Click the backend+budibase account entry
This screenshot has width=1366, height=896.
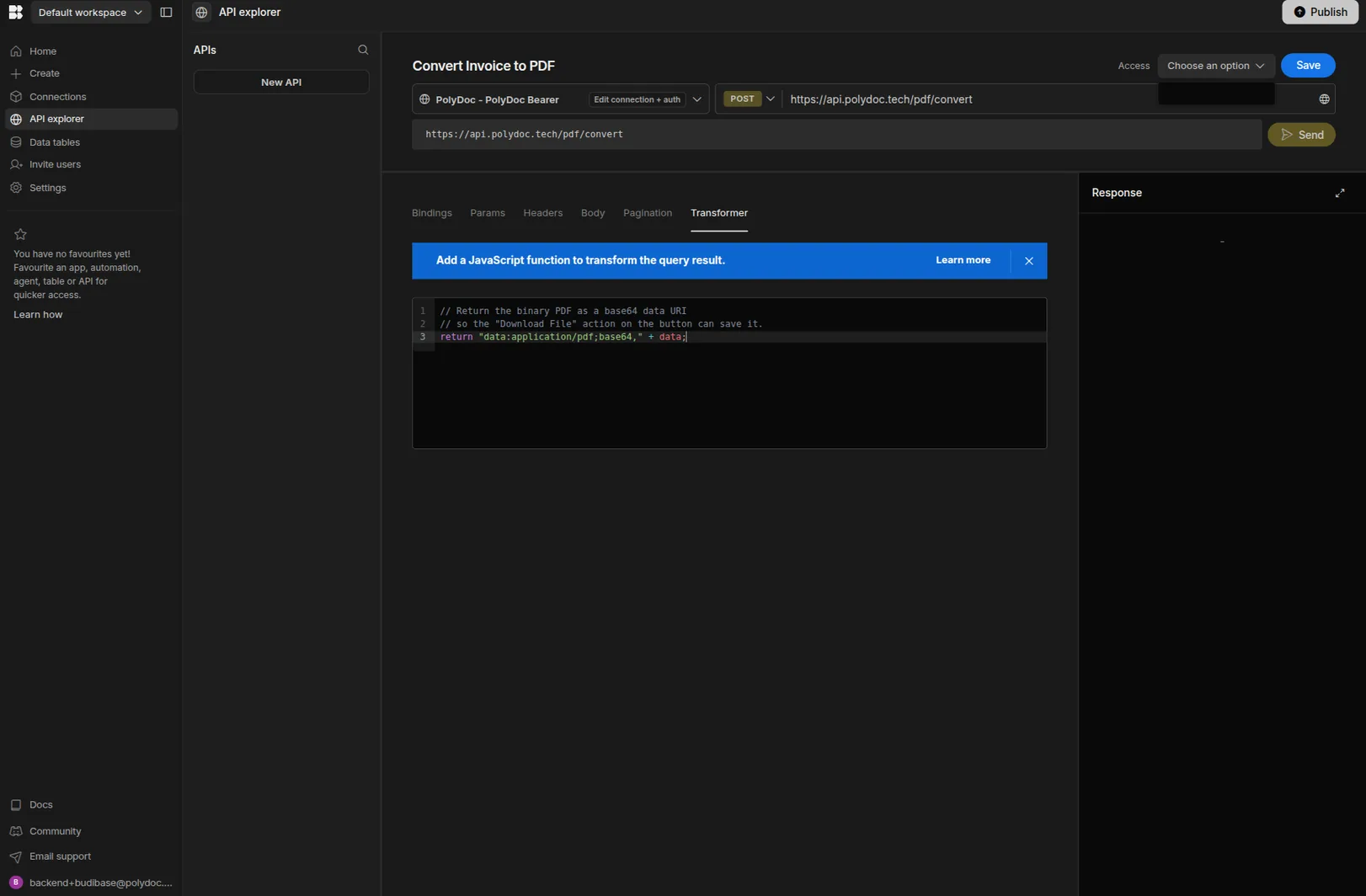coord(91,883)
